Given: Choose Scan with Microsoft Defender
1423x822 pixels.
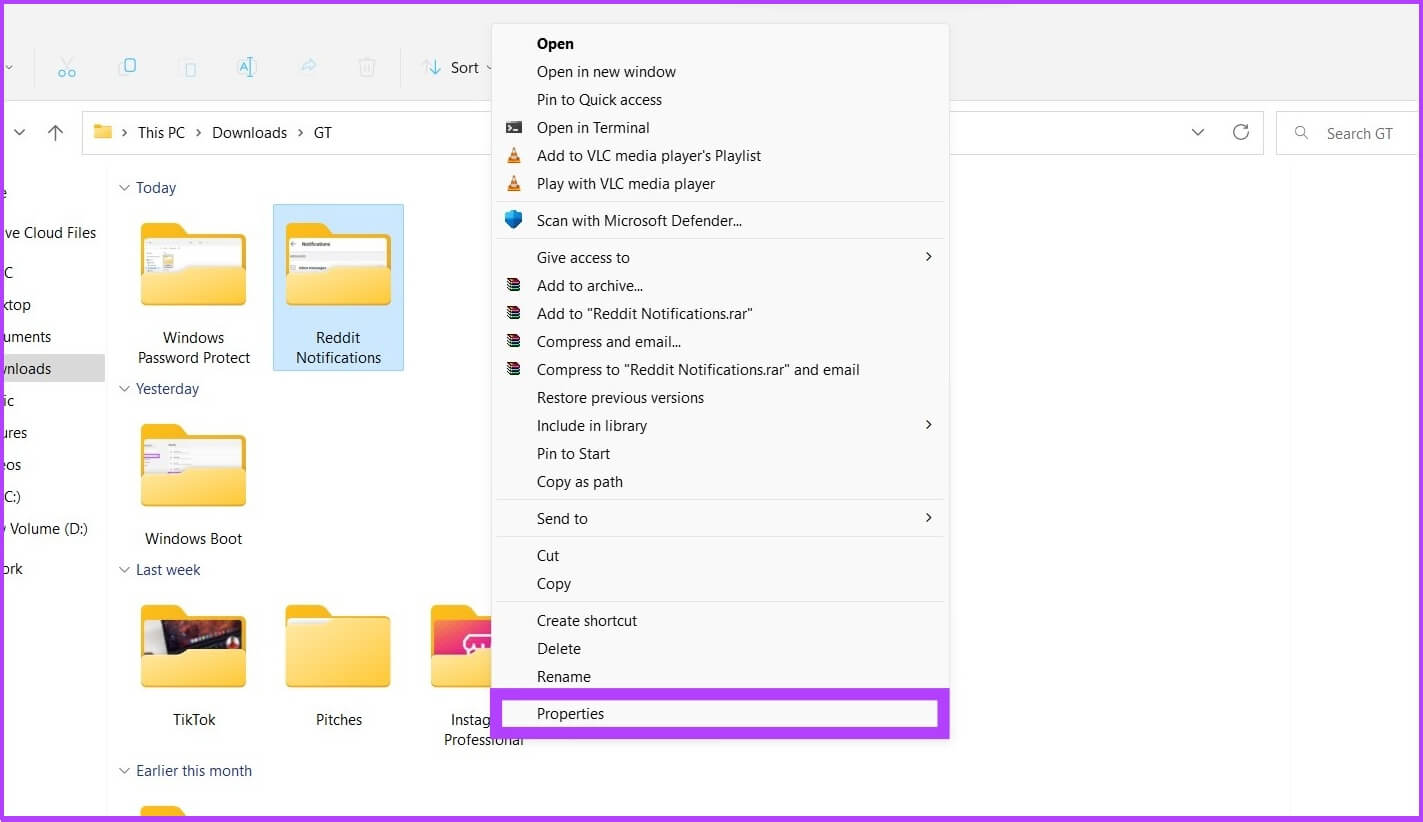Looking at the screenshot, I should pos(638,221).
